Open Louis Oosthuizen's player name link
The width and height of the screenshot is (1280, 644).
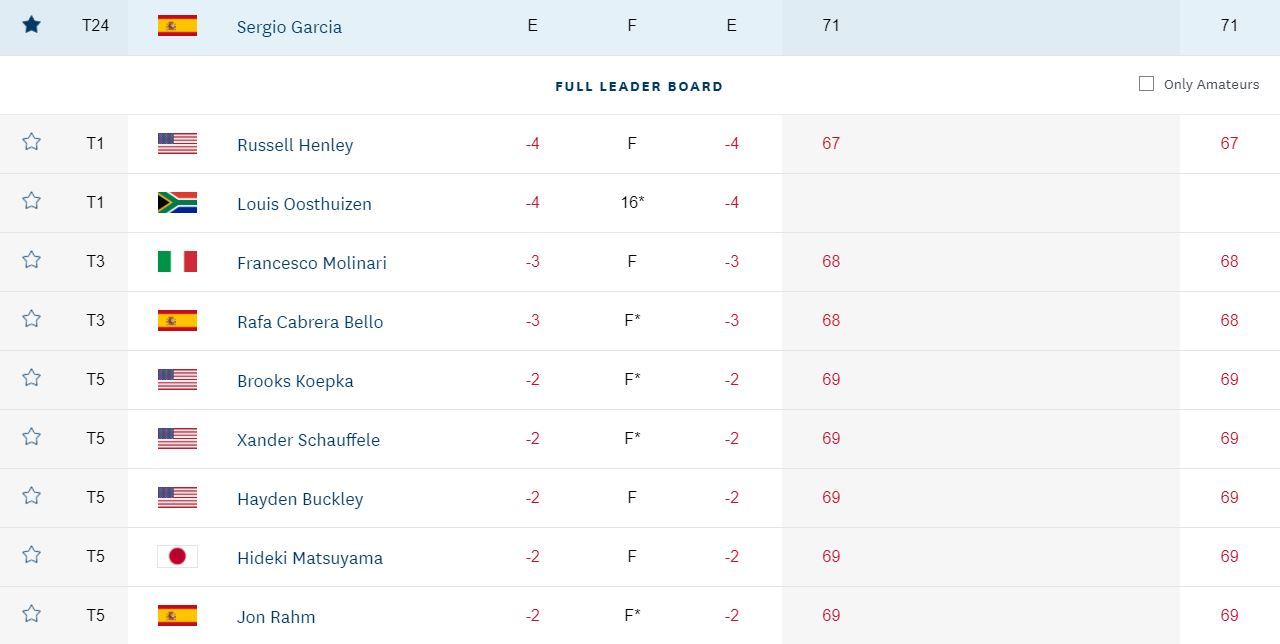coord(304,204)
